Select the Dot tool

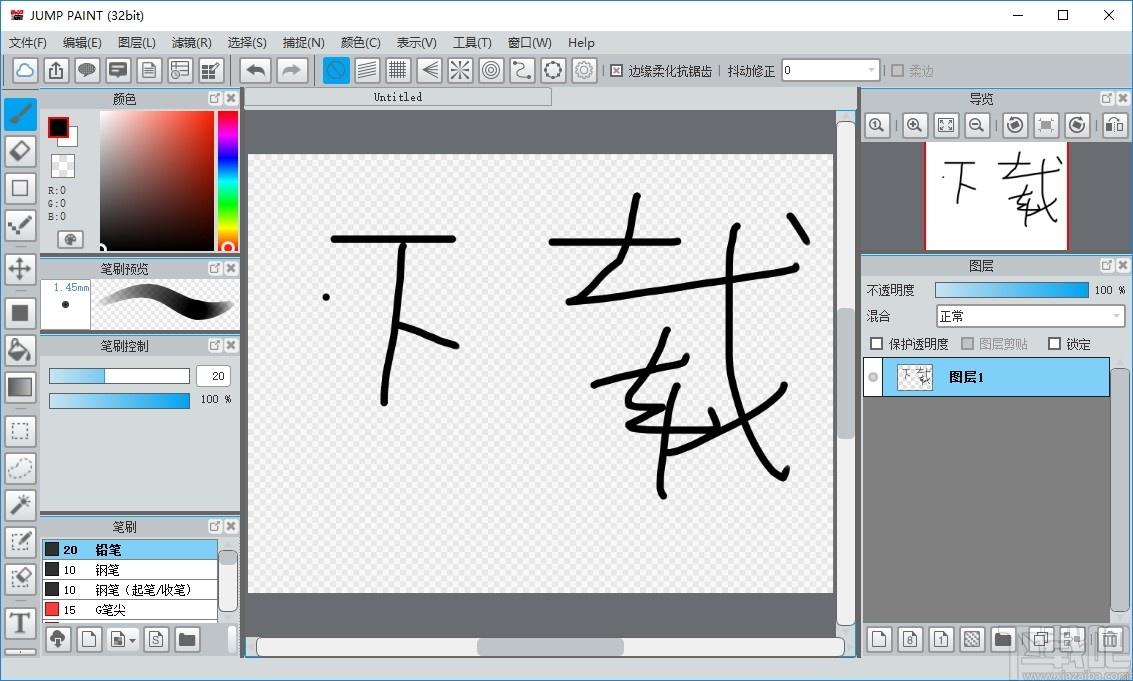tap(20, 225)
